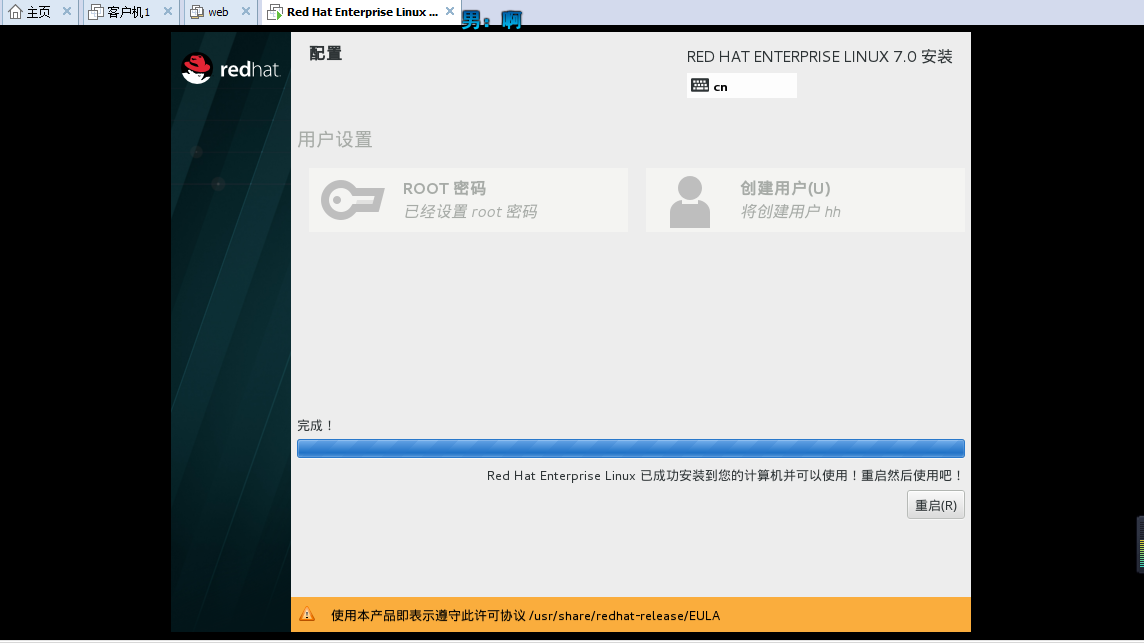The height and width of the screenshot is (643, 1144).
Task: Click the 将创建用户 hh status text
Action: (x=791, y=212)
